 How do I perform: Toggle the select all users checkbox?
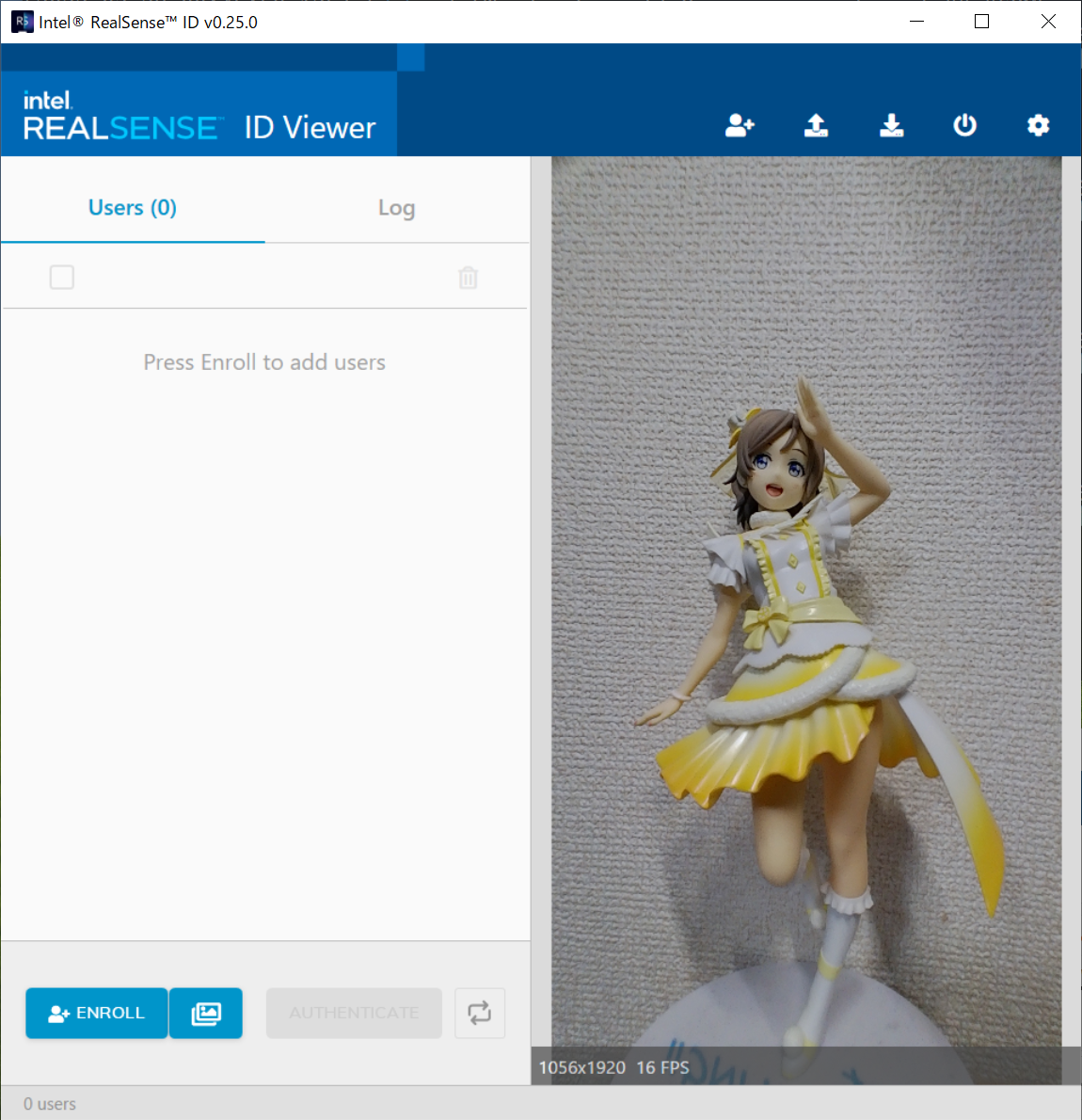62,277
